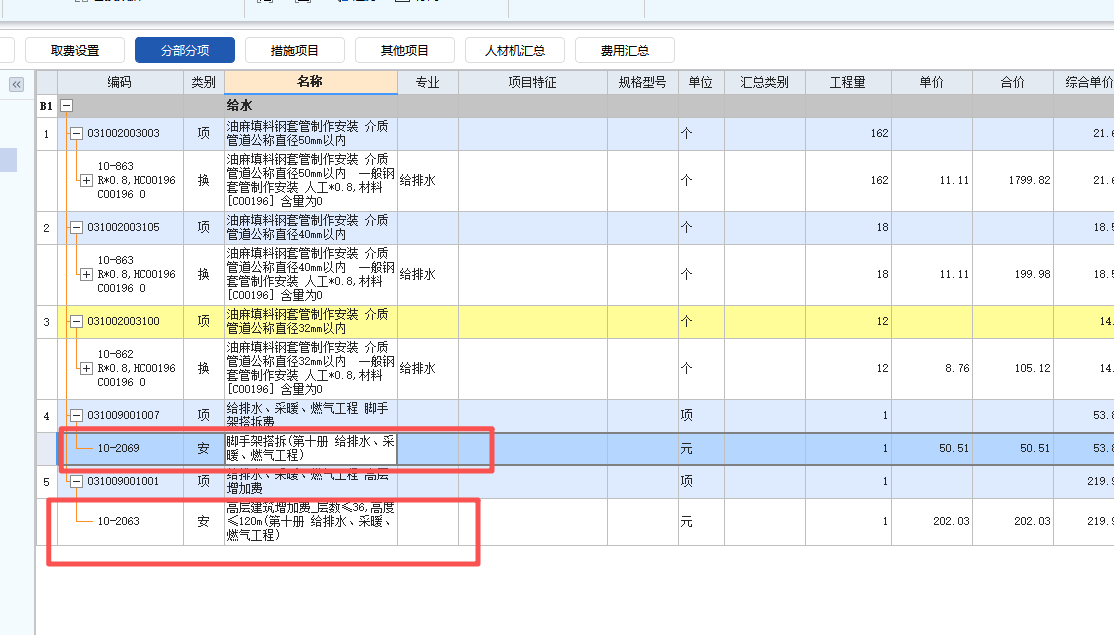
Task: Select quantity 12 in row 031002003100
Action: (x=848, y=321)
